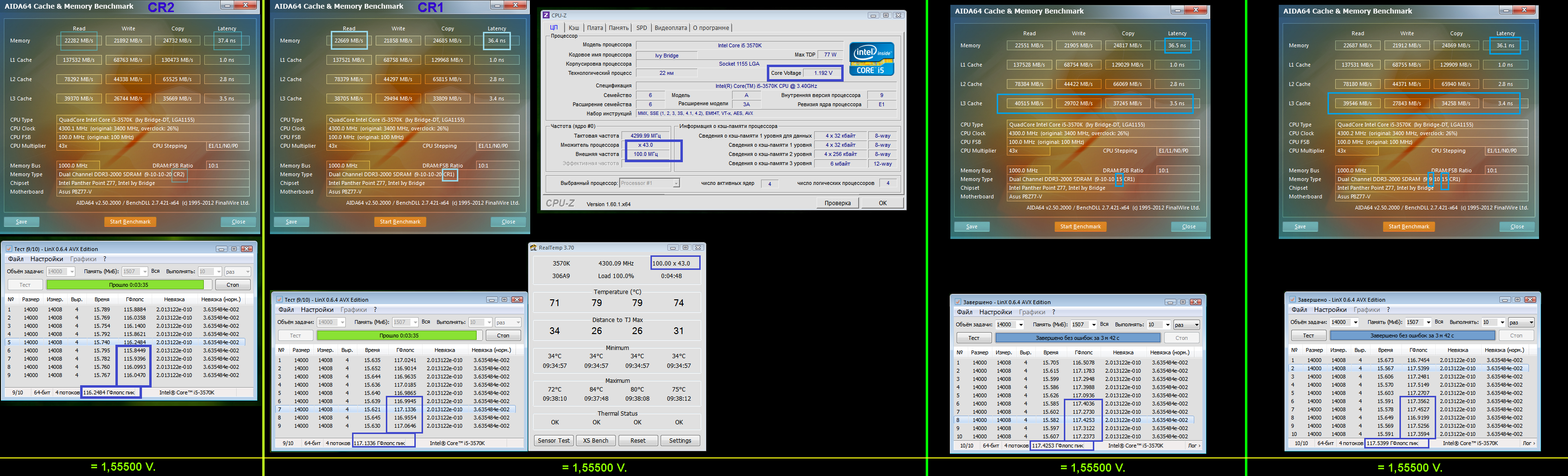
Task: Click Start Benchmark in AIDA64 CR2 window
Action: pyautogui.click(x=130, y=222)
